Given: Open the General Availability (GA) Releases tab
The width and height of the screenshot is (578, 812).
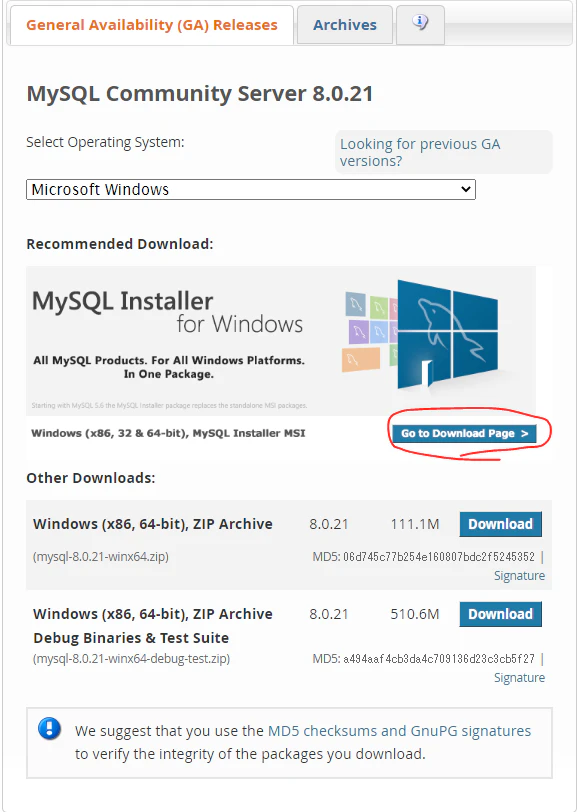Looking at the screenshot, I should (x=151, y=25).
